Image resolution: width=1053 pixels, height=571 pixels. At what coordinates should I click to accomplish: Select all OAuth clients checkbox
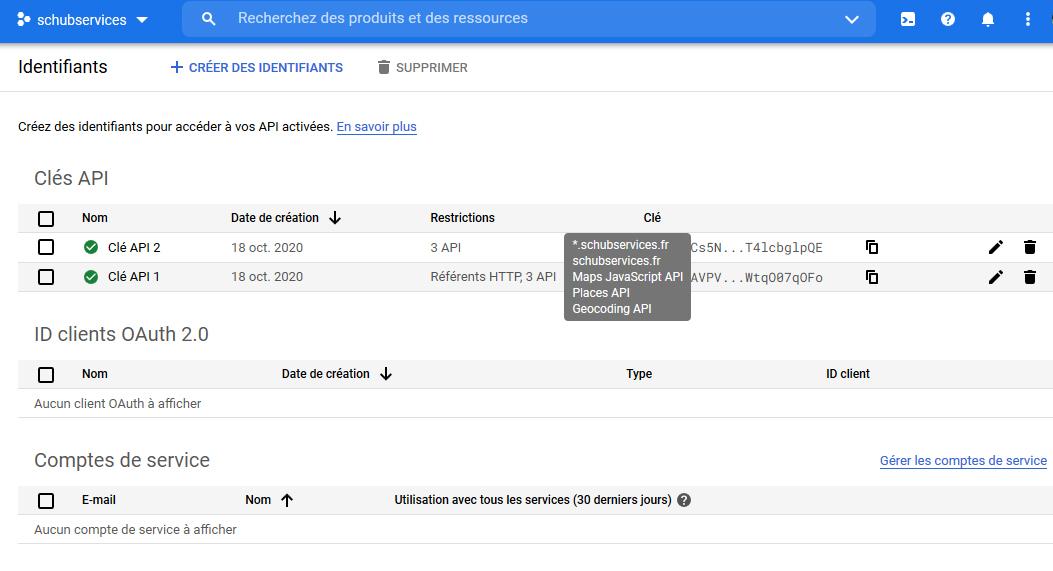(x=46, y=375)
